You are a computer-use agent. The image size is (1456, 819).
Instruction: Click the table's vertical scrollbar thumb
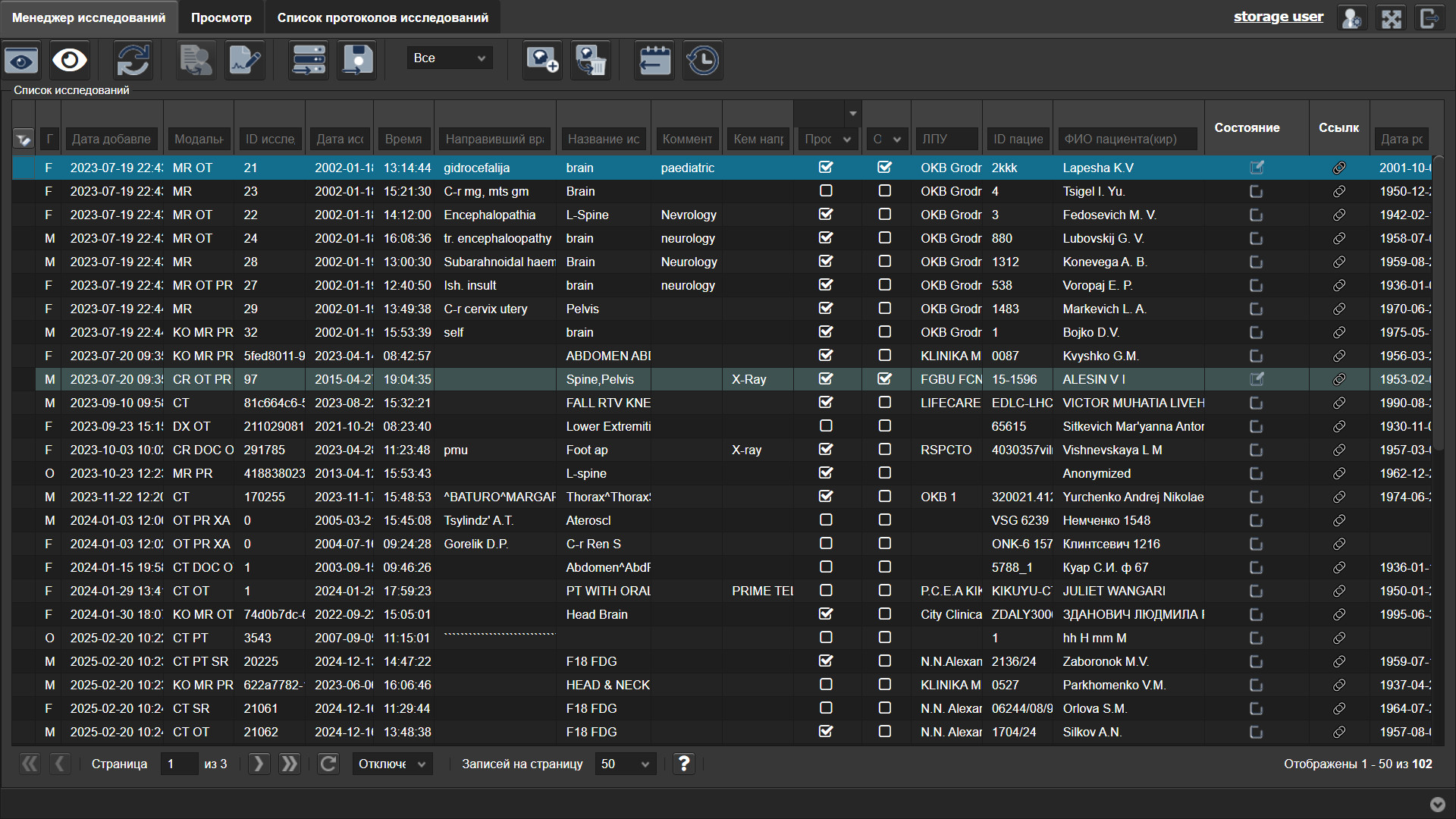[x=1439, y=303]
